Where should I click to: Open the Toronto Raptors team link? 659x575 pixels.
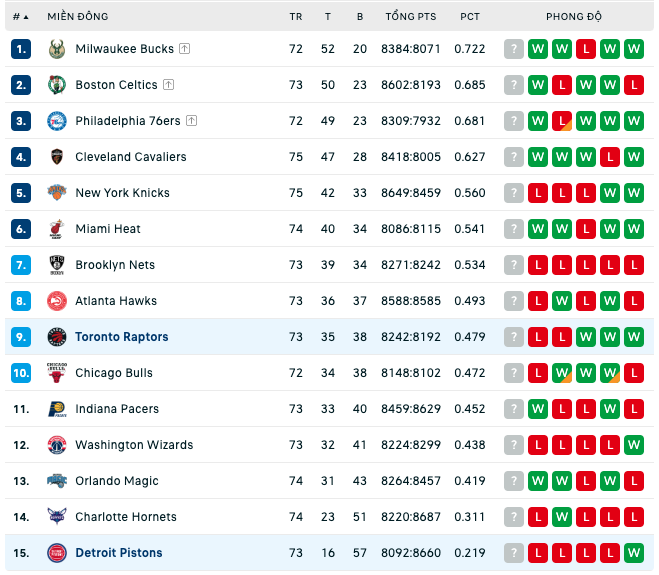click(122, 337)
